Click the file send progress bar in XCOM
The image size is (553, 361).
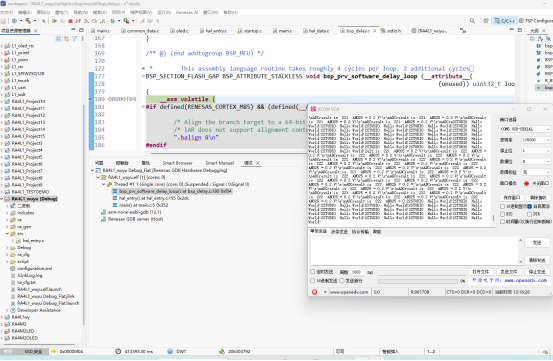point(418,281)
